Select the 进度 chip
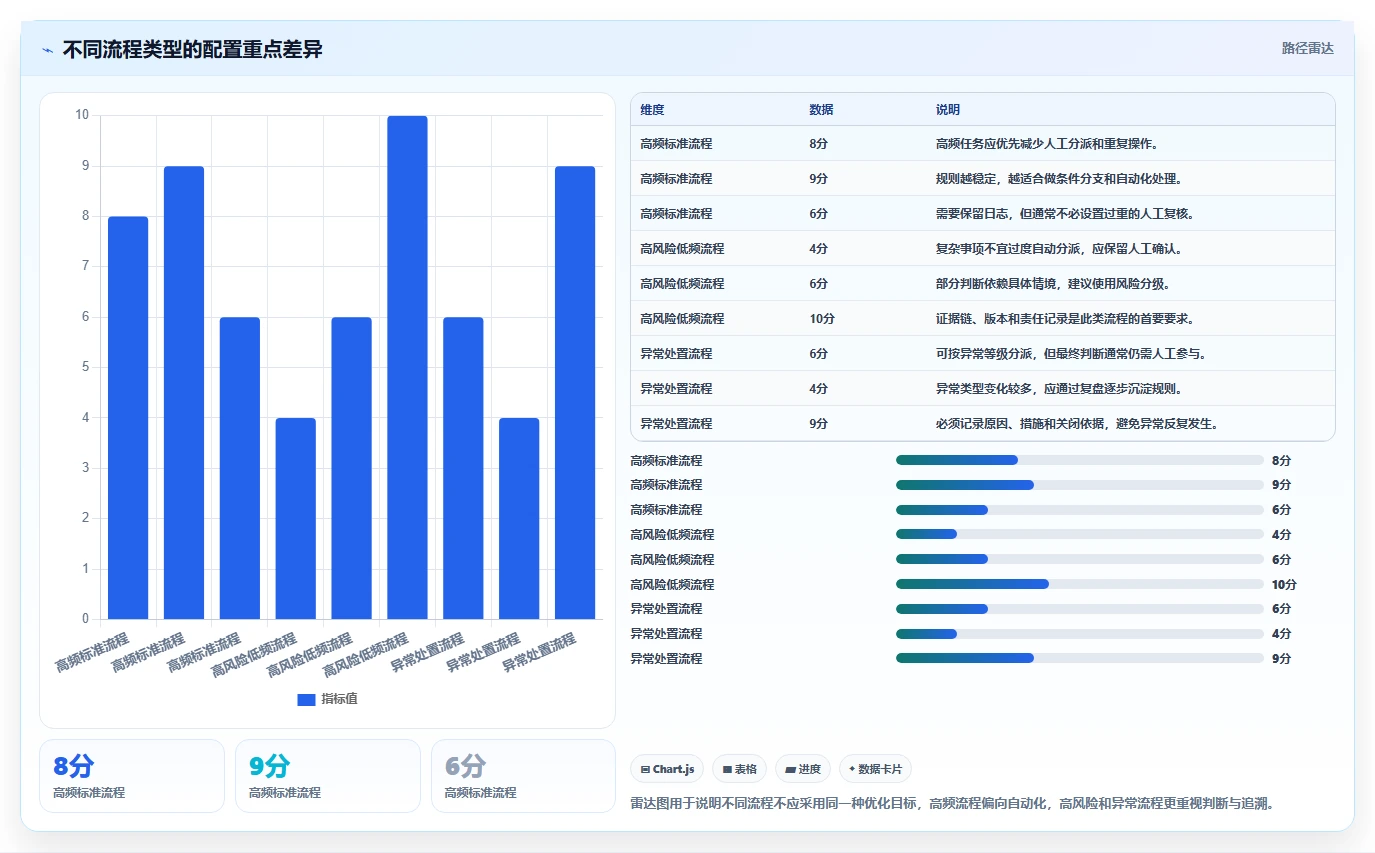This screenshot has width=1375, height=853. pyautogui.click(x=802, y=769)
